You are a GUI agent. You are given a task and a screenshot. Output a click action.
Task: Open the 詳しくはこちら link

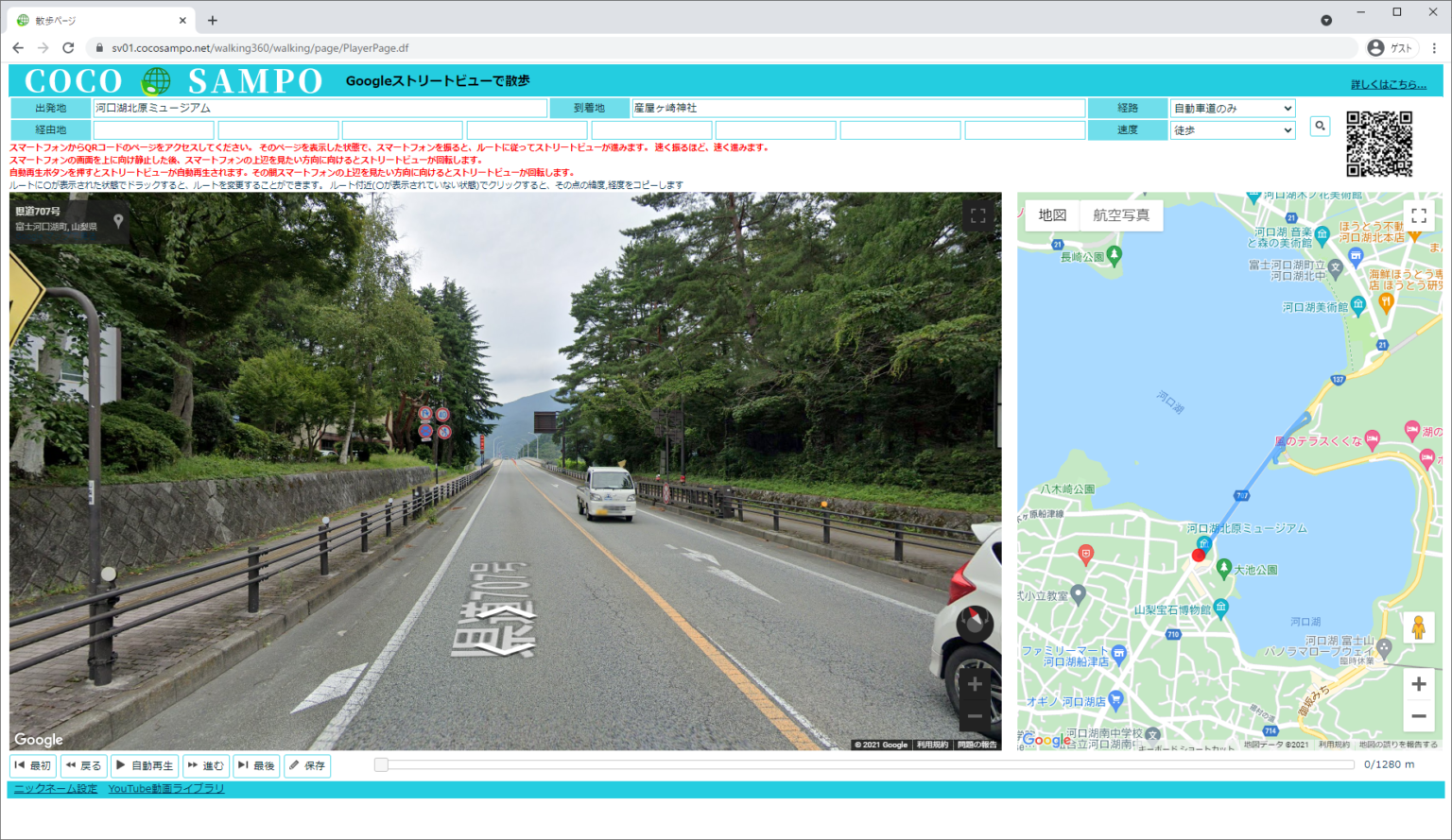click(1389, 85)
